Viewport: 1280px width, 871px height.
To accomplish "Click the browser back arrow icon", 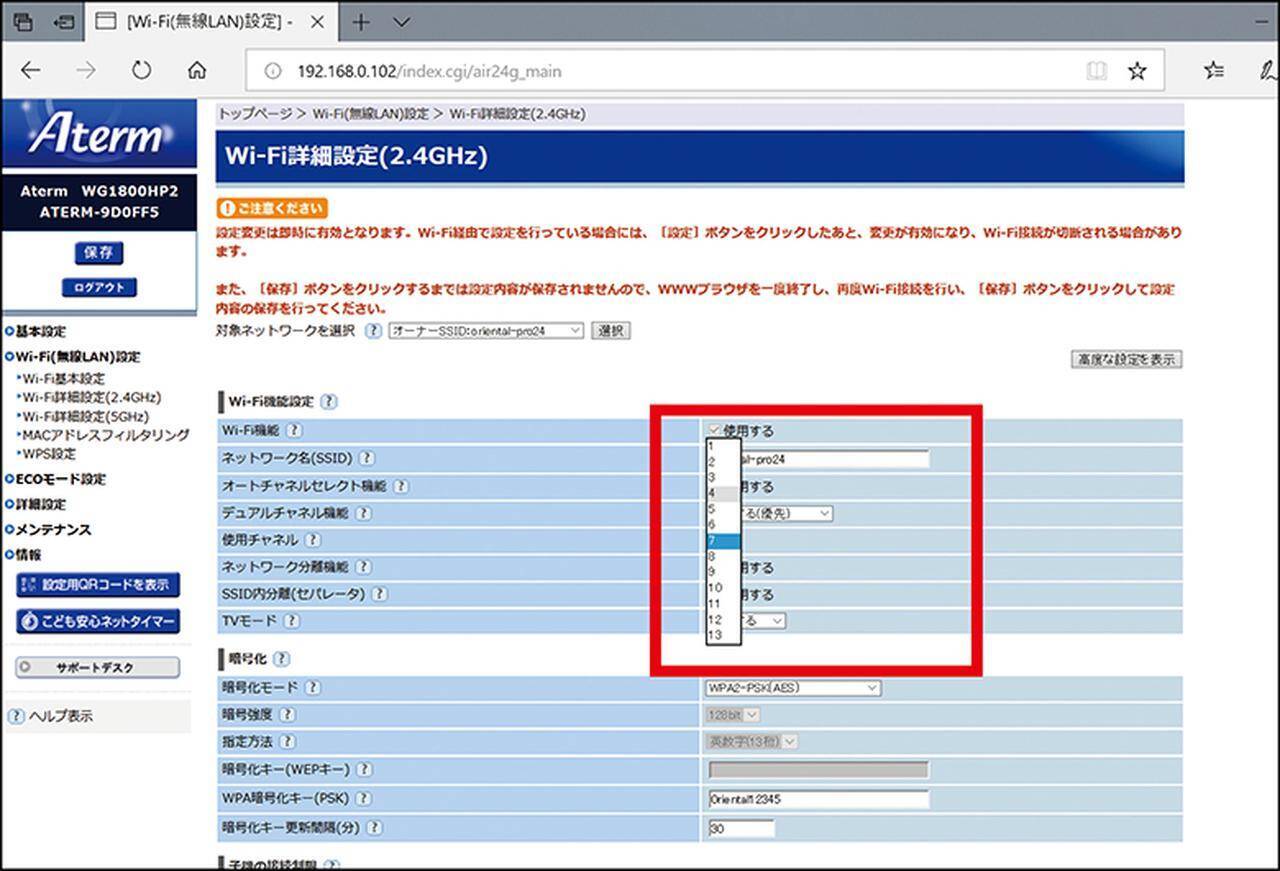I will 31,71.
